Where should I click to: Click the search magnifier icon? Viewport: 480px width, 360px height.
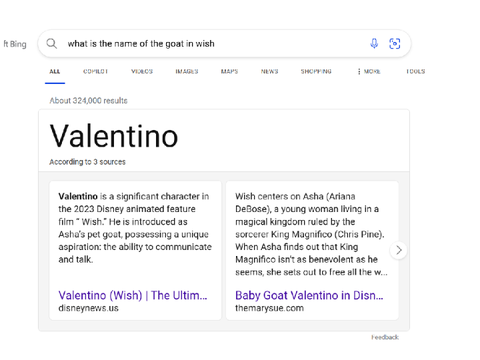coord(52,43)
